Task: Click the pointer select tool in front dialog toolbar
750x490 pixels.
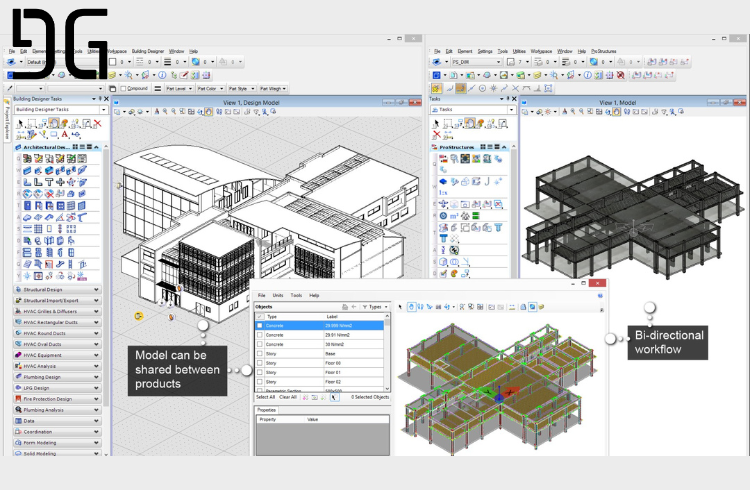Action: (x=401, y=307)
